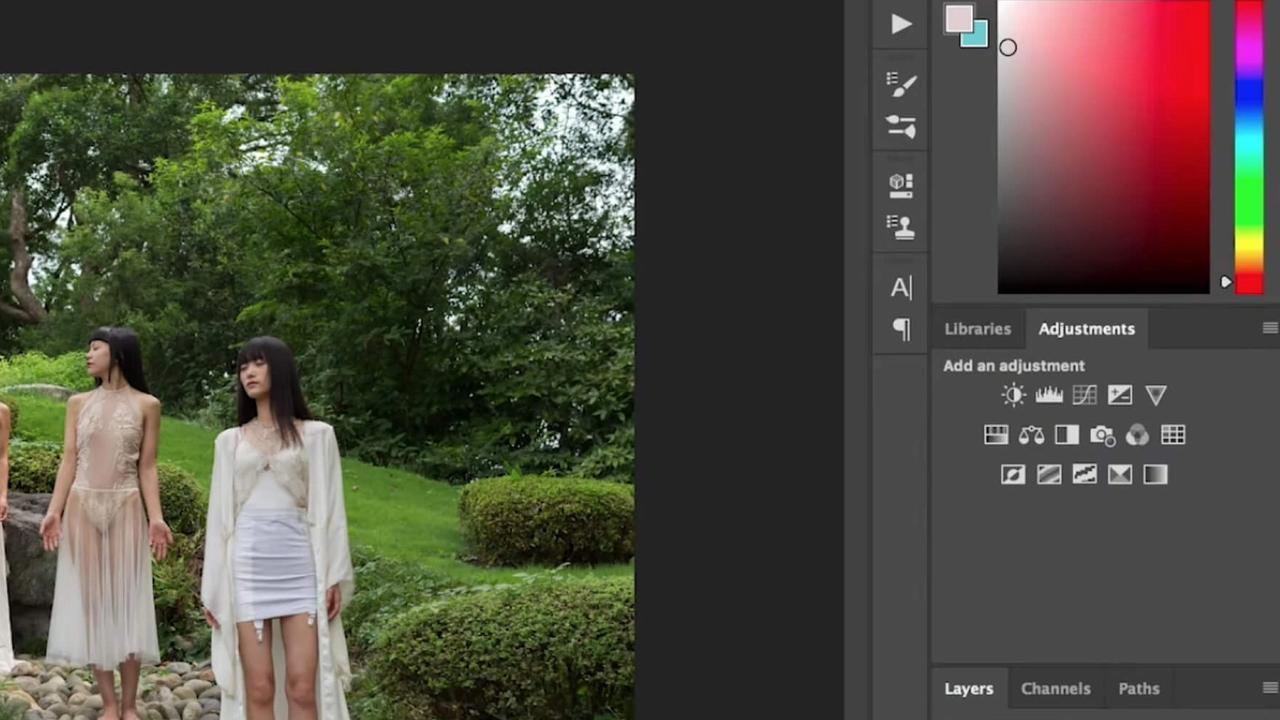1280x720 pixels.
Task: Add an Exposure adjustment
Action: pyautogui.click(x=1120, y=395)
